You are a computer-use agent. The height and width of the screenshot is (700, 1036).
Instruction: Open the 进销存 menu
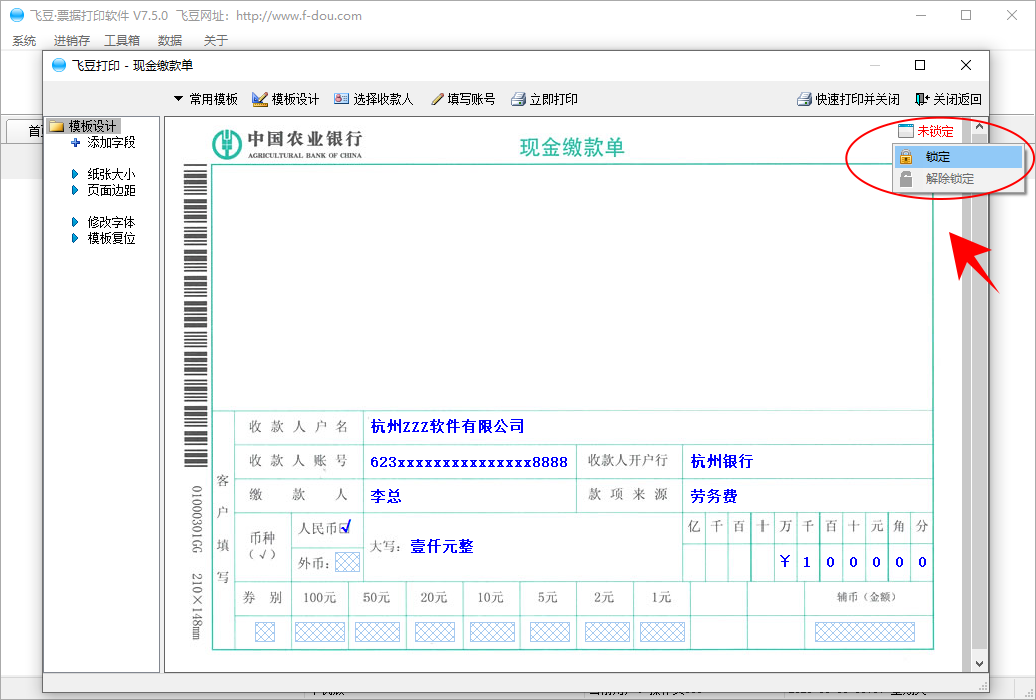coord(71,40)
